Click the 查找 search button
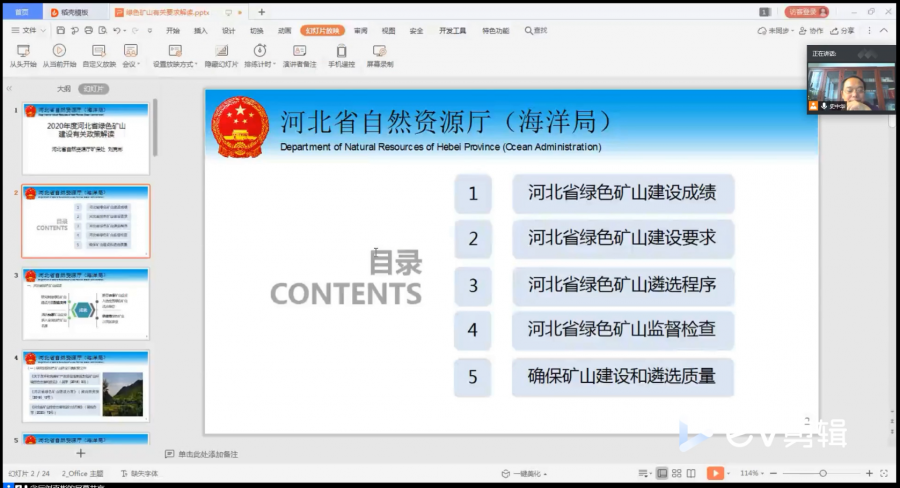This screenshot has height=488, width=900. [x=536, y=30]
